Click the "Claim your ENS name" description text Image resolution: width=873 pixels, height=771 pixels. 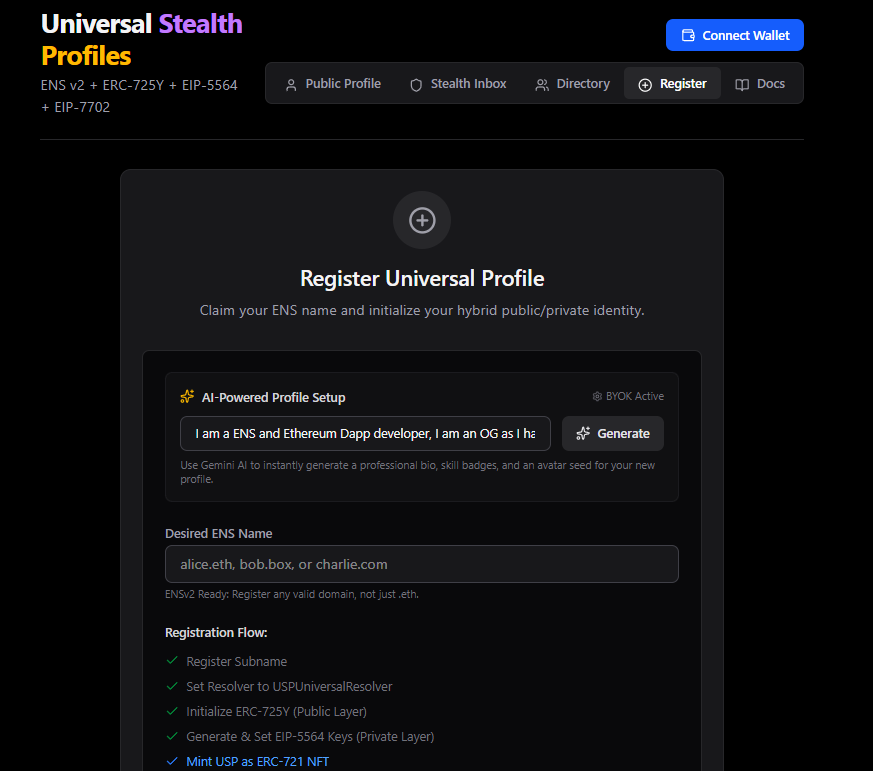pyautogui.click(x=422, y=310)
